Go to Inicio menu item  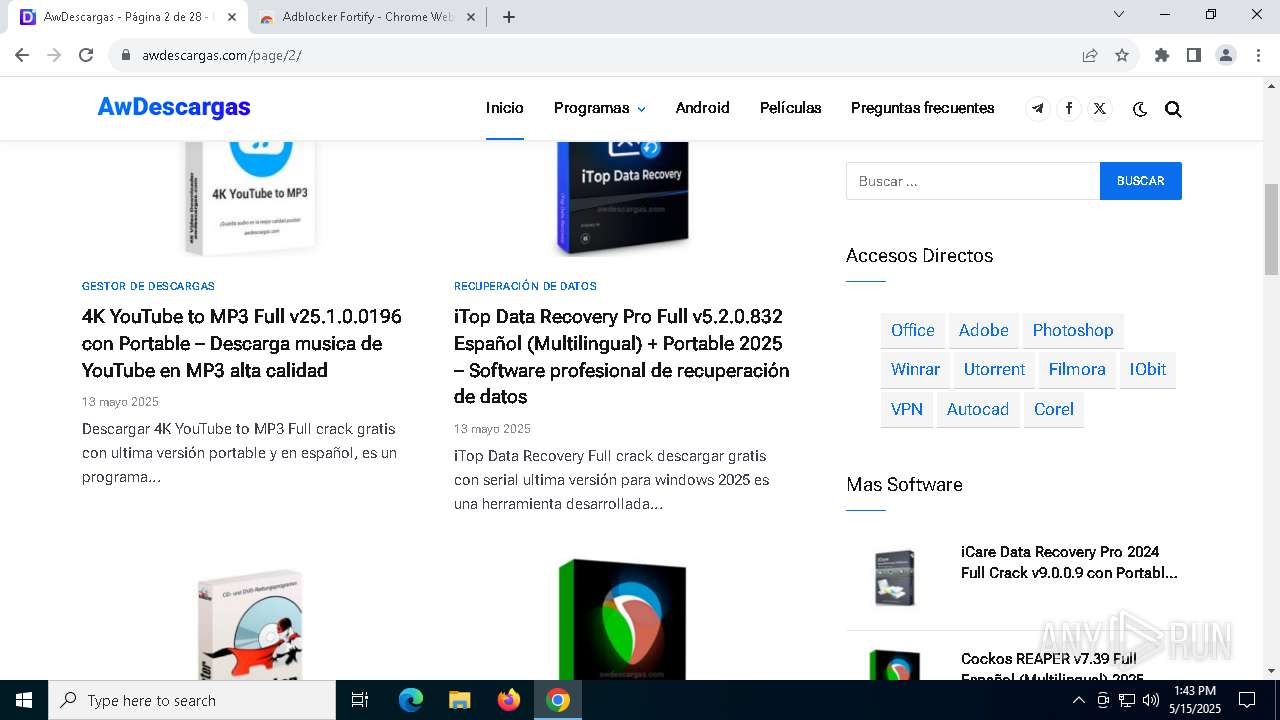tap(505, 108)
